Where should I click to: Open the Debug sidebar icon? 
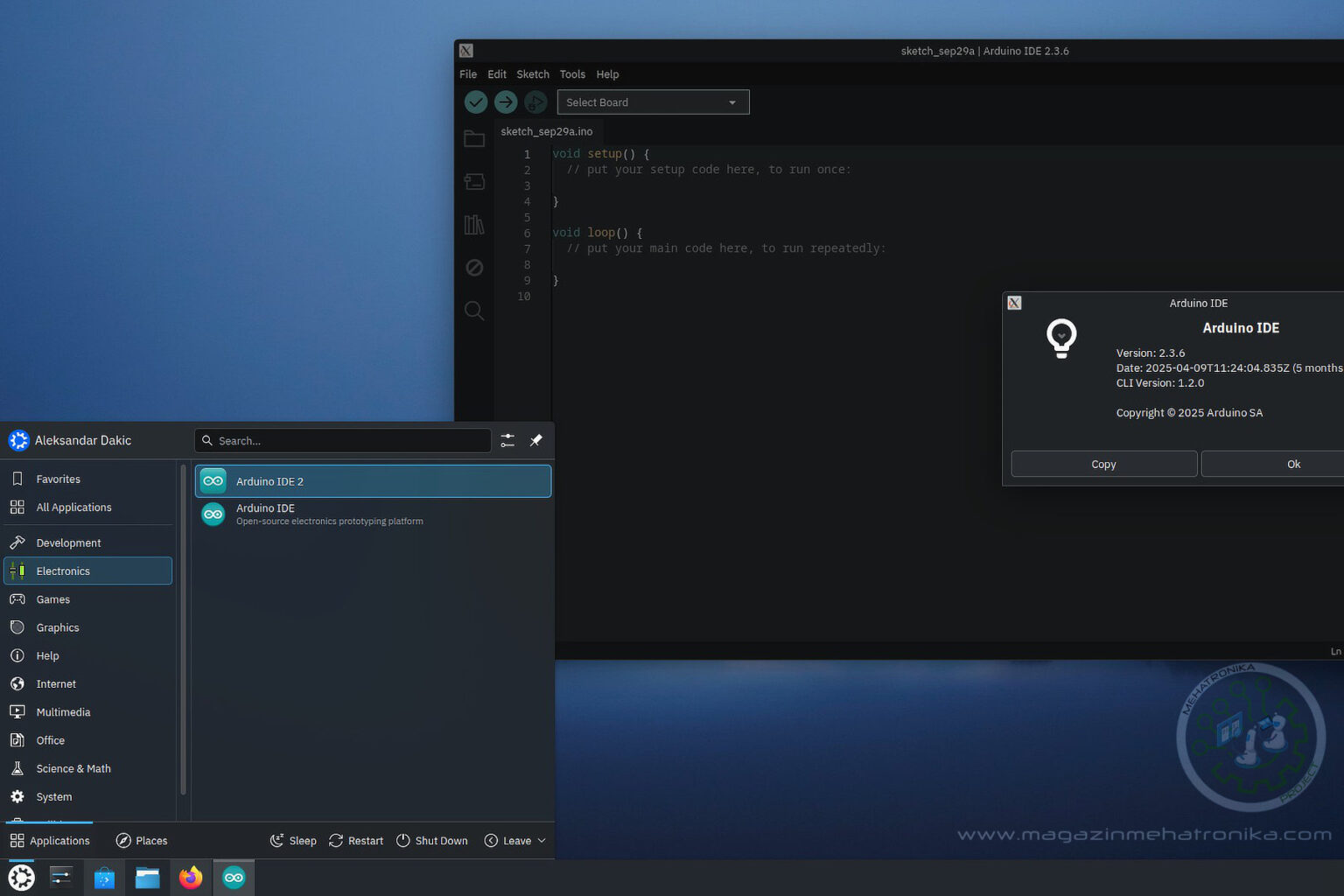(x=474, y=268)
